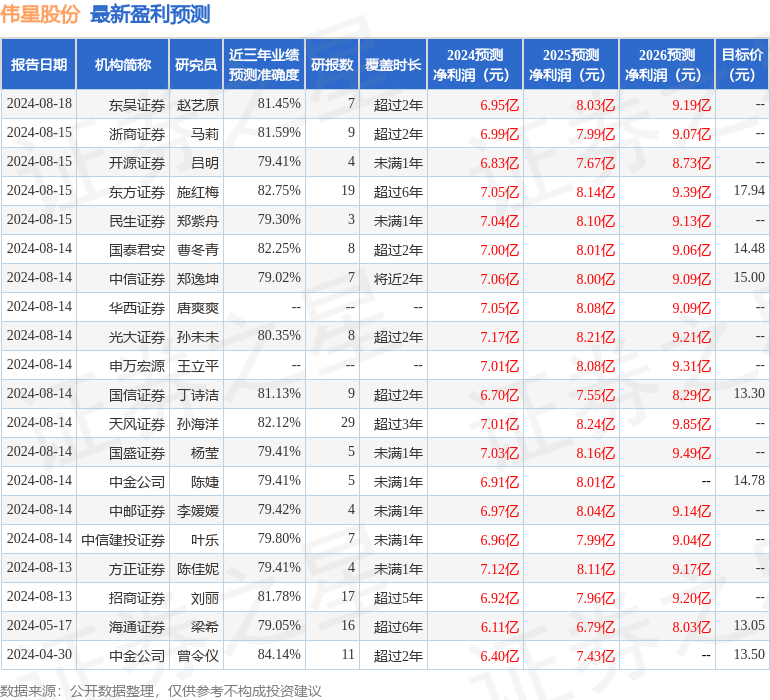Click the 研报数 column header
This screenshot has height=700, width=770.
point(332,65)
